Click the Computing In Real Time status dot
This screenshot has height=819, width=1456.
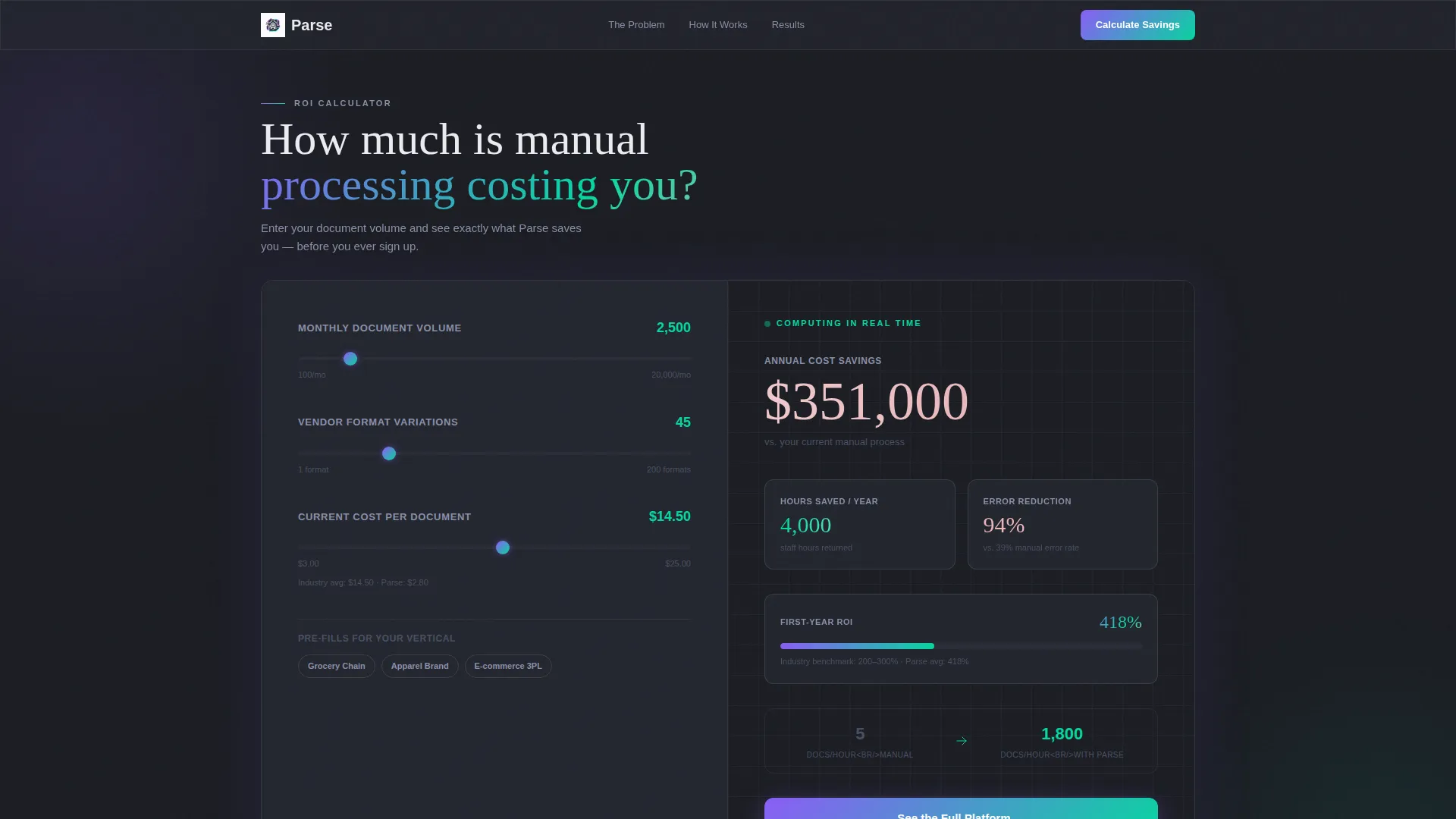(x=767, y=324)
